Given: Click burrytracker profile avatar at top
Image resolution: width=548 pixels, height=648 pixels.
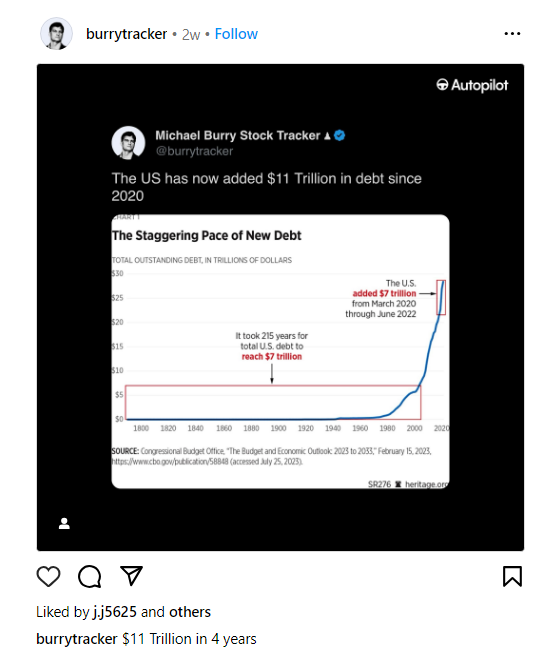Looking at the screenshot, I should coord(56,33).
